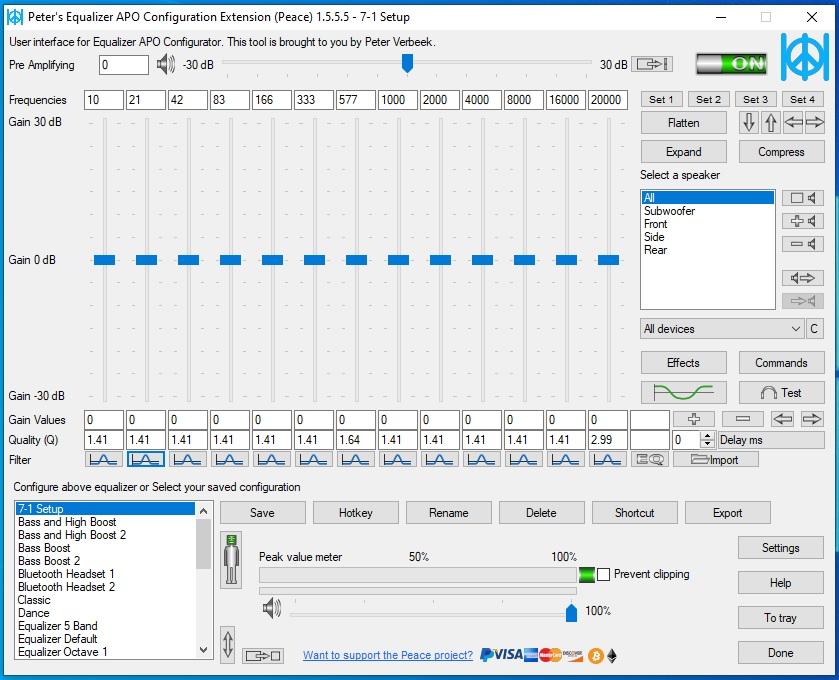
Task: Move band left using gain row left arrow
Action: tap(783, 419)
